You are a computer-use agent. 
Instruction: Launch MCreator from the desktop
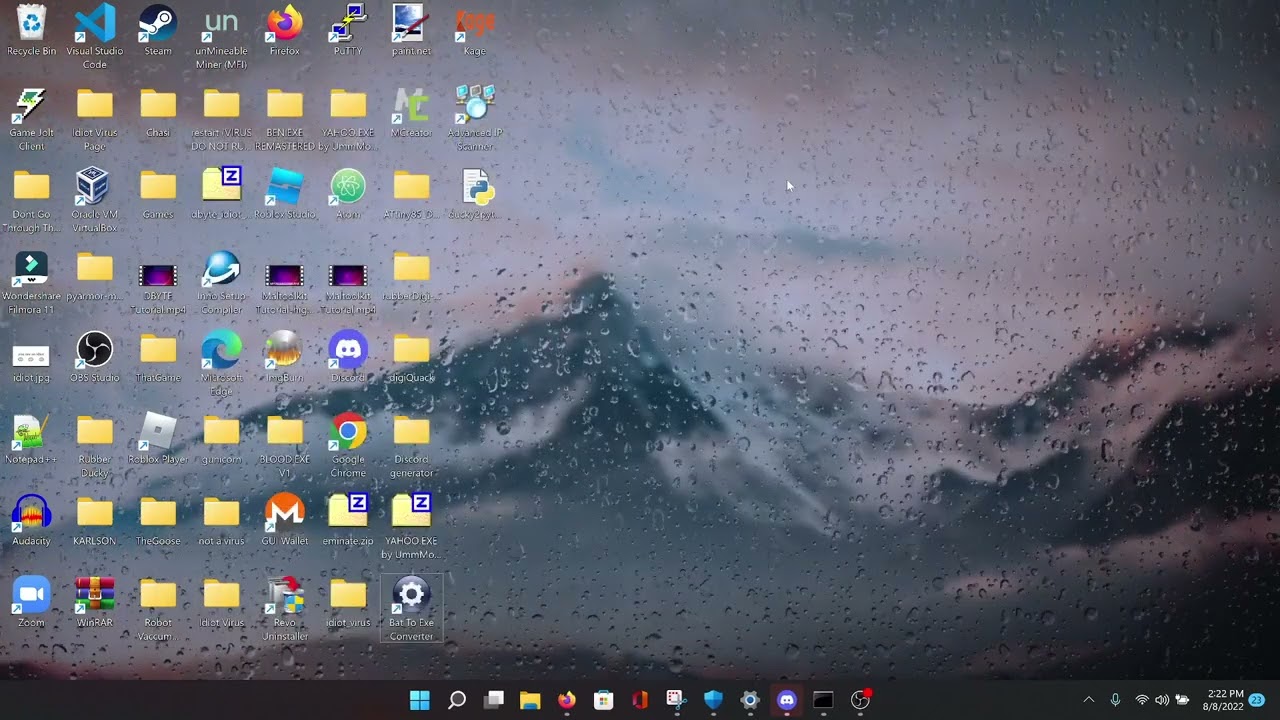411,113
